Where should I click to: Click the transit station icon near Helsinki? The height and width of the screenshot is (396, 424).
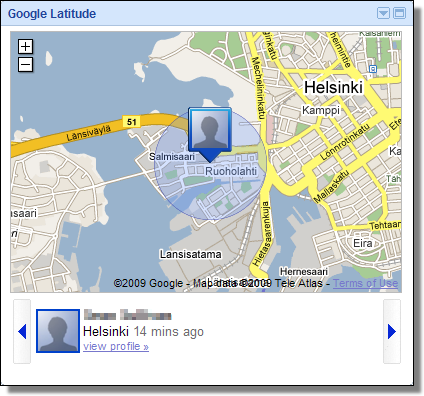click(x=373, y=69)
